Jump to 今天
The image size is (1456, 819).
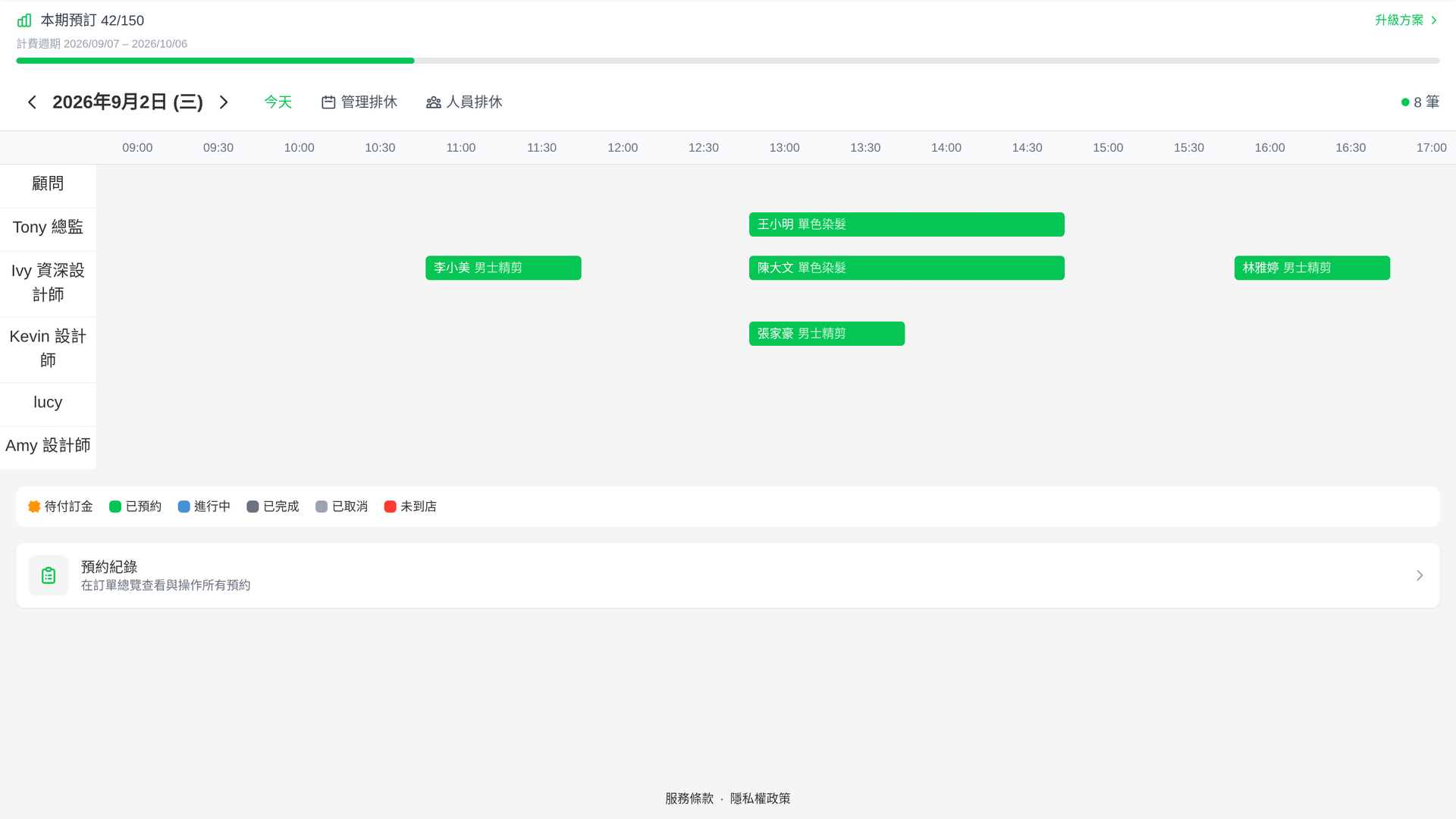click(x=278, y=102)
